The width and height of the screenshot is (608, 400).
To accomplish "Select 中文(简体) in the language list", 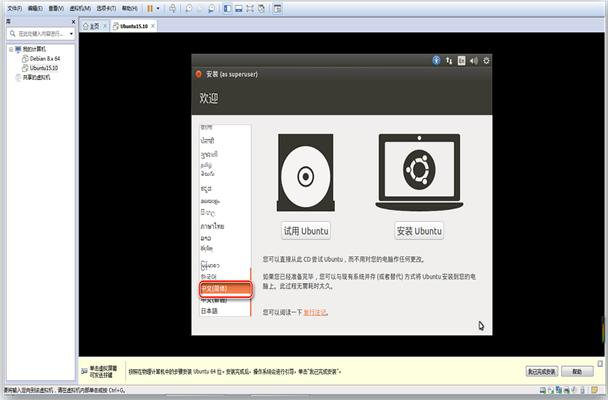I will click(x=225, y=289).
